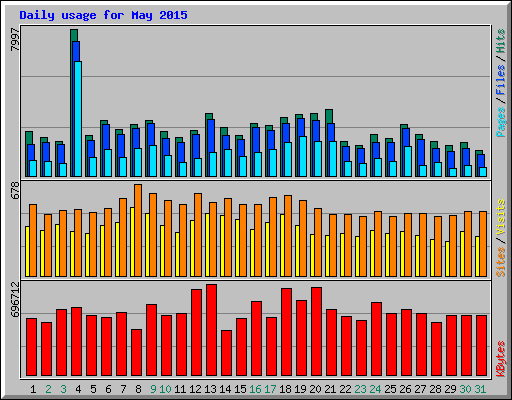Select day 3 on the date axis
Viewport: 512px width, 400px height.
[63, 389]
